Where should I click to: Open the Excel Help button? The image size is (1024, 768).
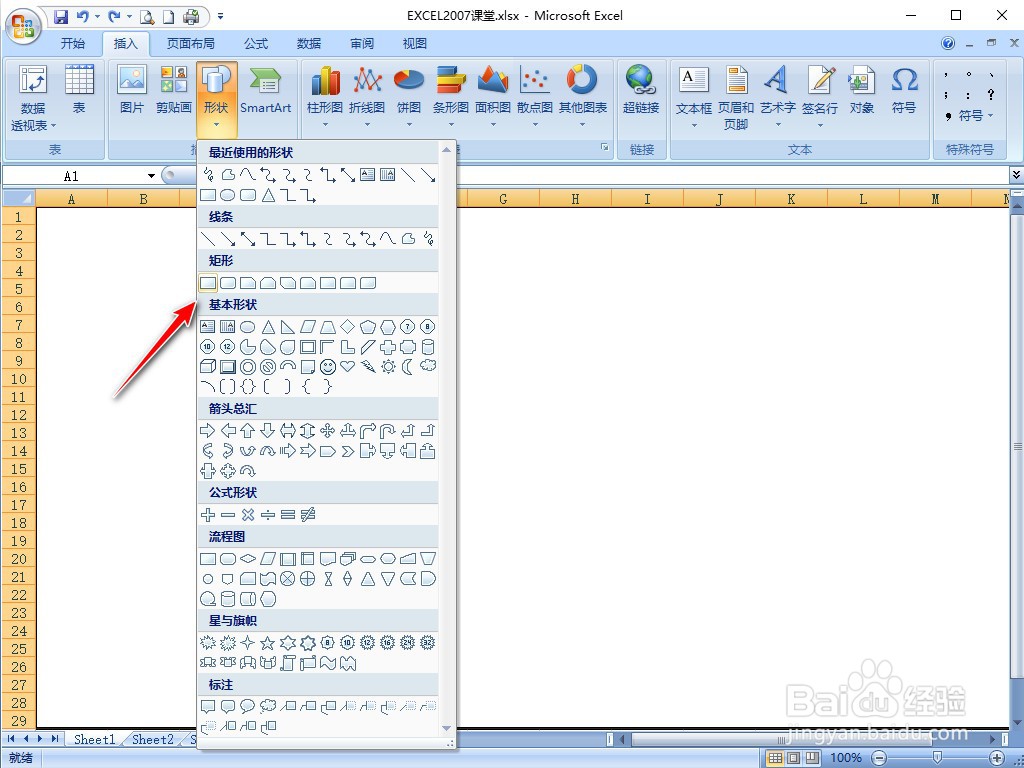point(948,44)
